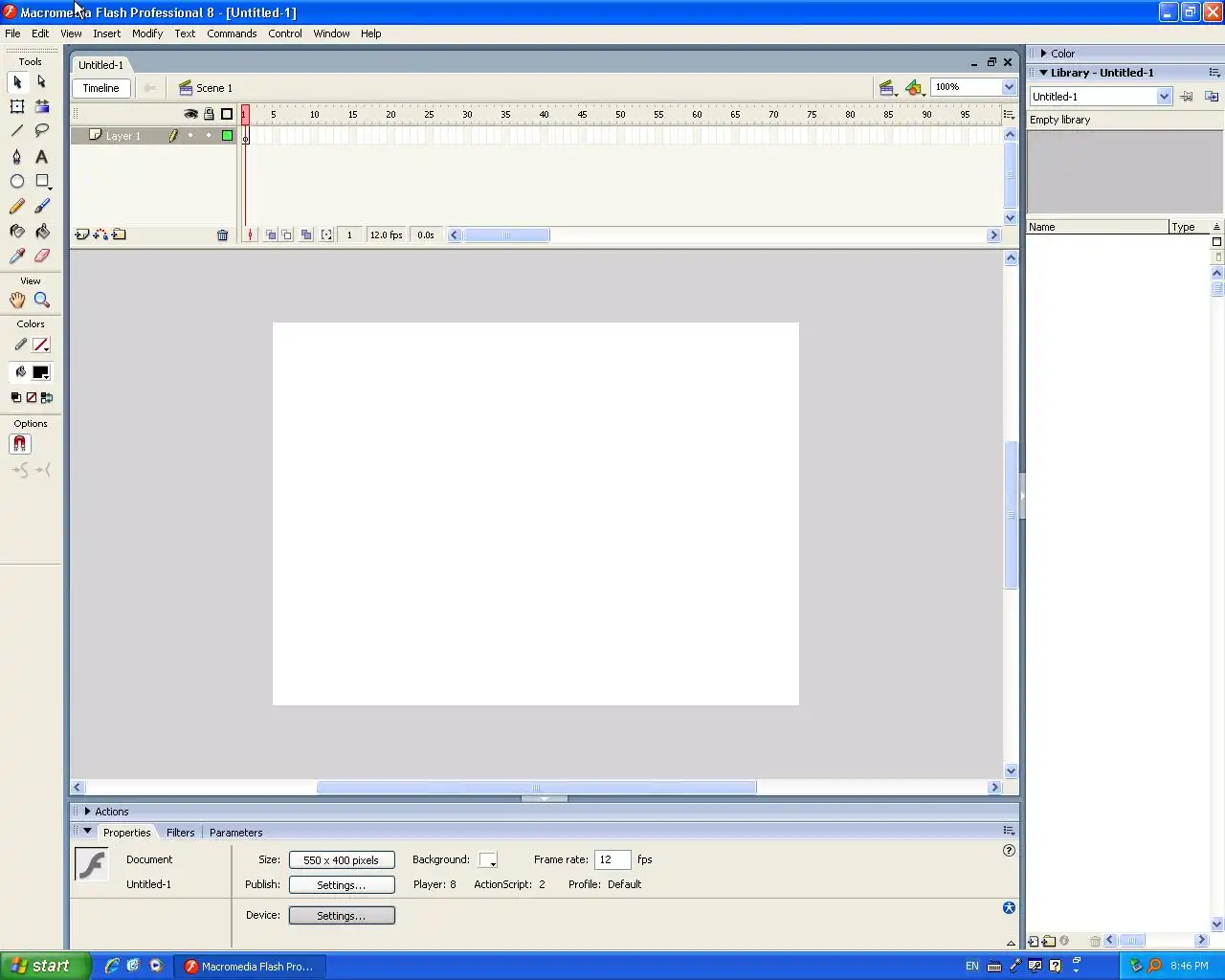Select the Brush tool

(x=42, y=206)
